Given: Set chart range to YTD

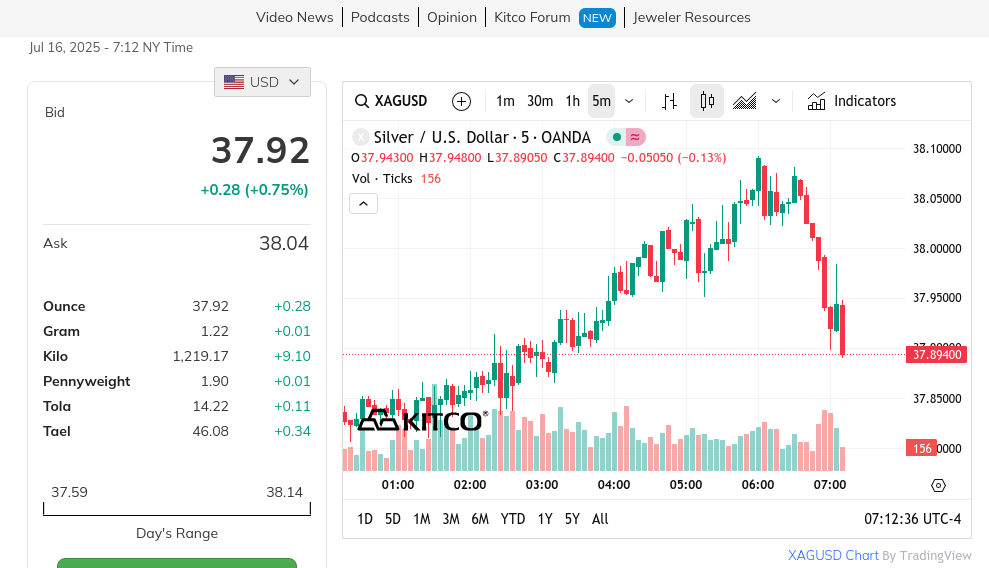Looking at the screenshot, I should pyautogui.click(x=513, y=519).
